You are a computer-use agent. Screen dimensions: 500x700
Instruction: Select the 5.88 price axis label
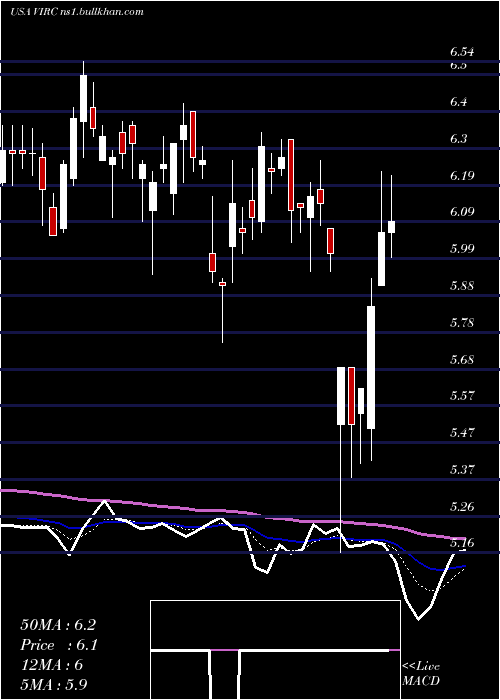462,286
